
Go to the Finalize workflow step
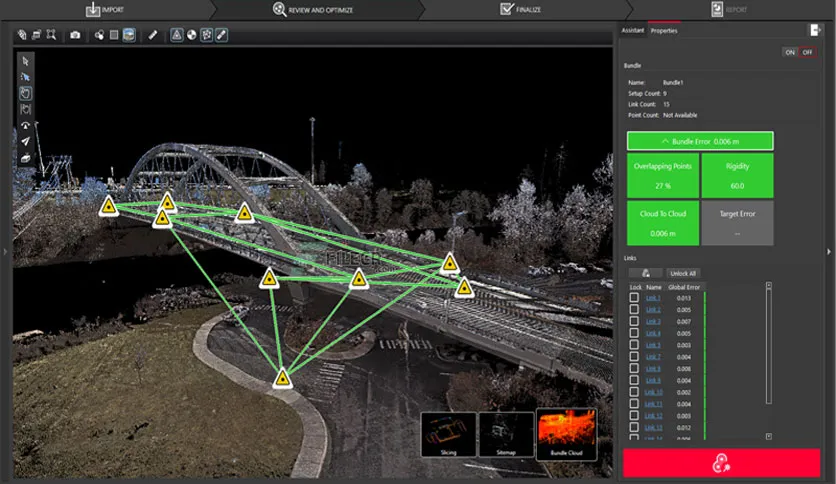520,9
